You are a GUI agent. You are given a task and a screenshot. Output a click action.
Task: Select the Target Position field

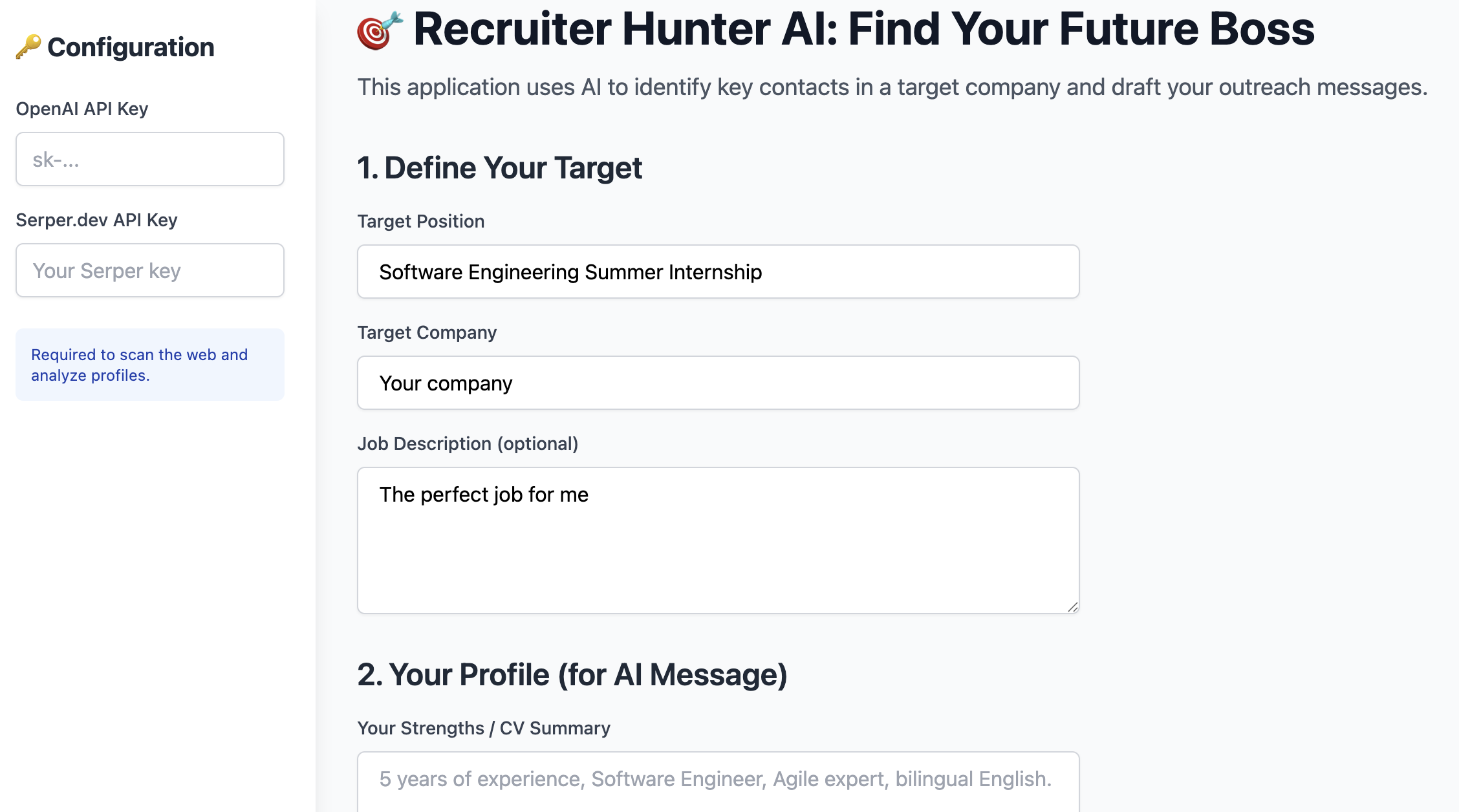[x=717, y=272]
